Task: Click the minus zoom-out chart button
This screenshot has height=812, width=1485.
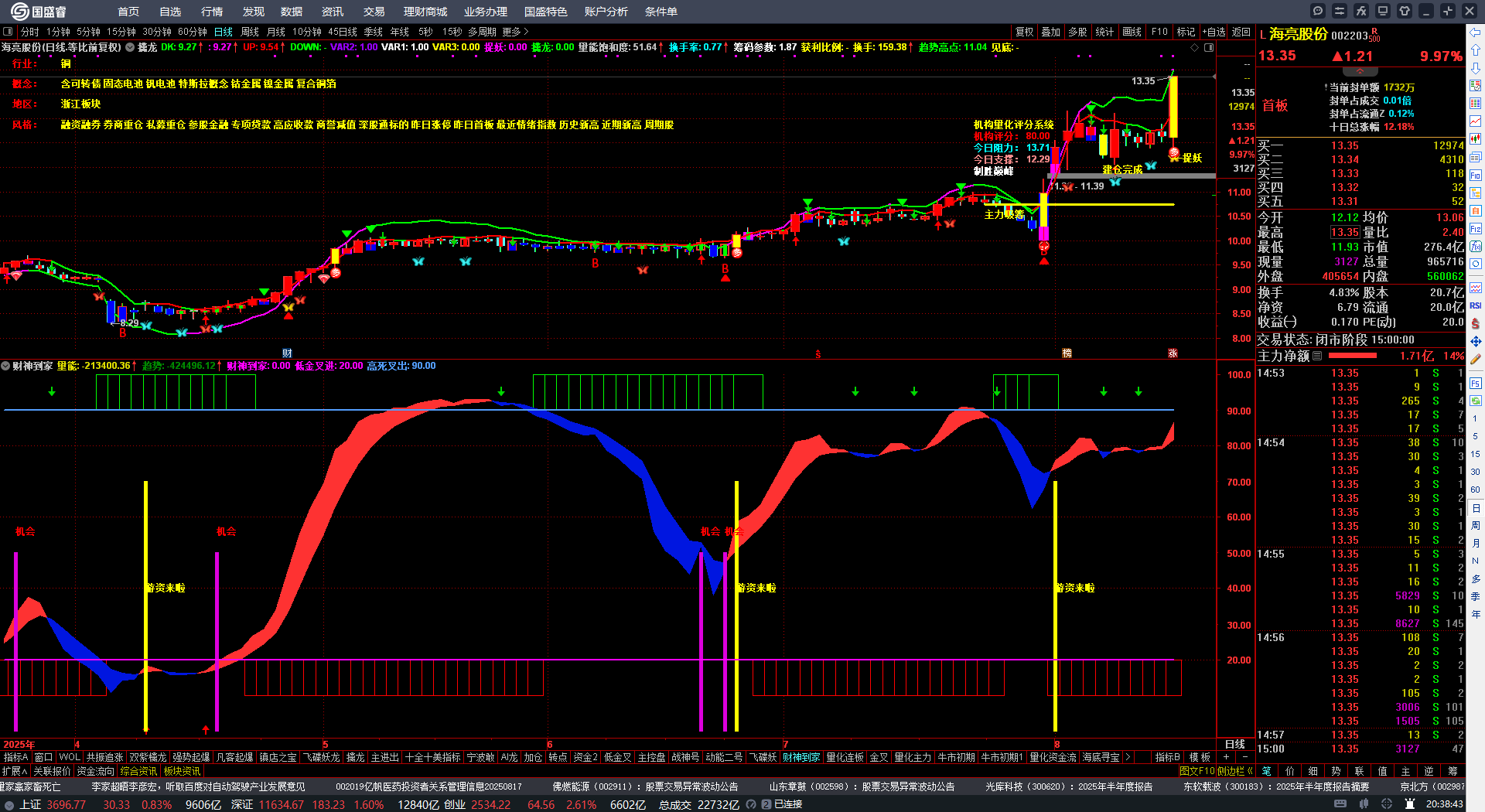Action: (1244, 757)
